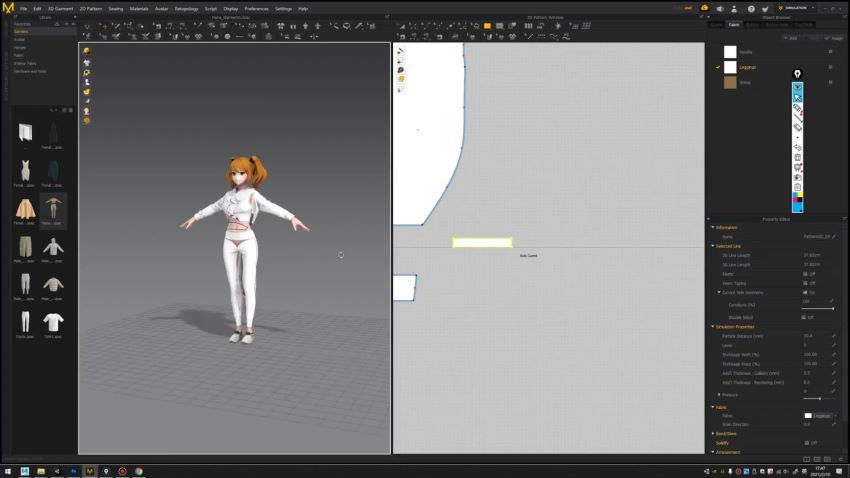
Task: Select the orange skirt garment thumbnail
Action: (25, 209)
